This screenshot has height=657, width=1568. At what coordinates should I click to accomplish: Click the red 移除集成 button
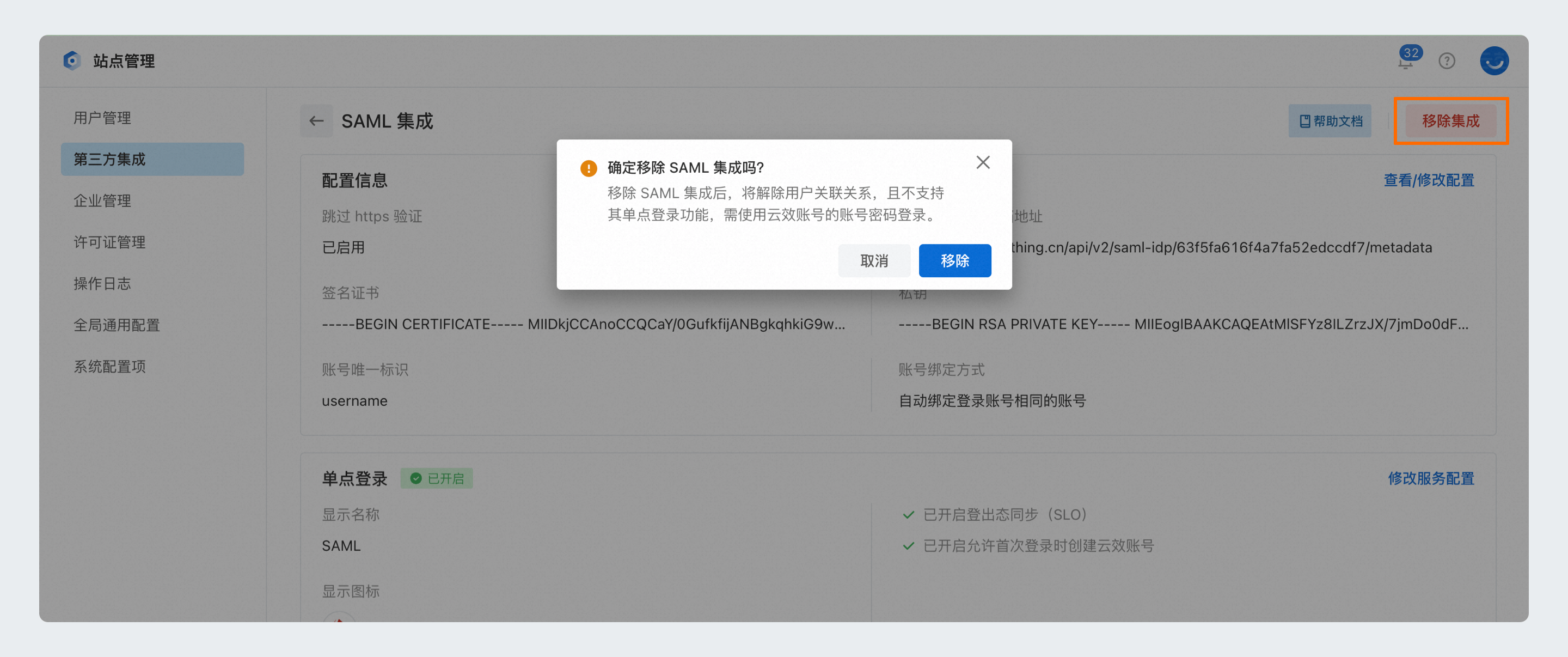point(1450,121)
